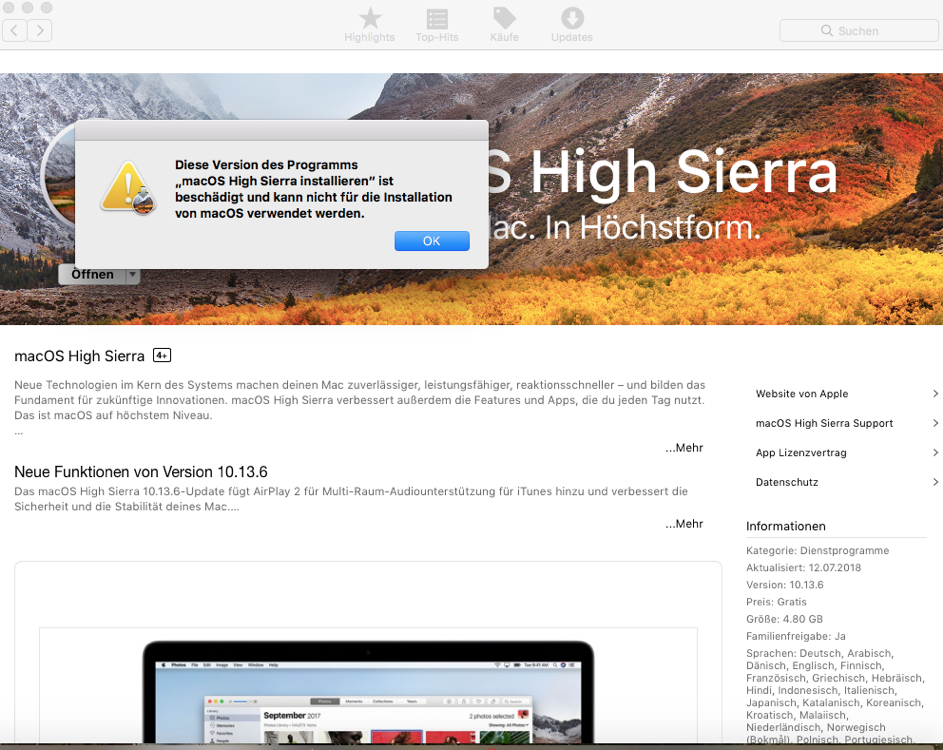Click the Öffnen button

click(92, 275)
